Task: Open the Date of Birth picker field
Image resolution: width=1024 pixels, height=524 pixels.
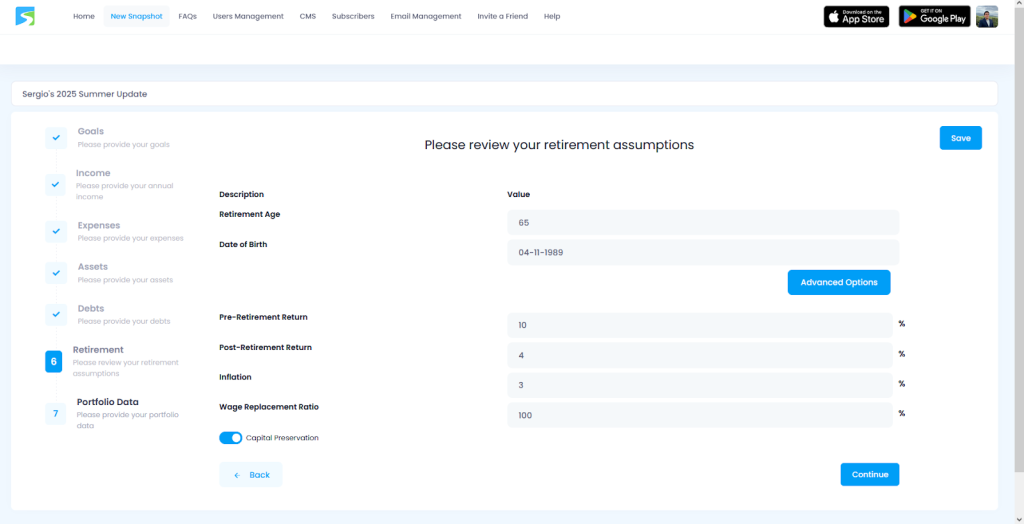Action: 702,252
